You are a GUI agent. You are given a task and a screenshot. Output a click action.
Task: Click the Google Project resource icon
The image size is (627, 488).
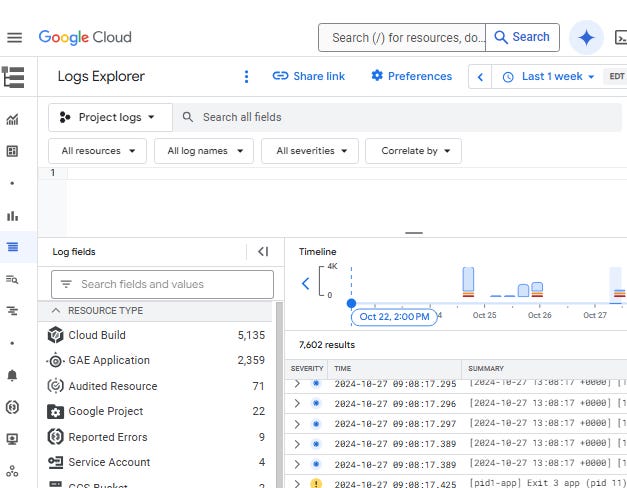click(56, 412)
